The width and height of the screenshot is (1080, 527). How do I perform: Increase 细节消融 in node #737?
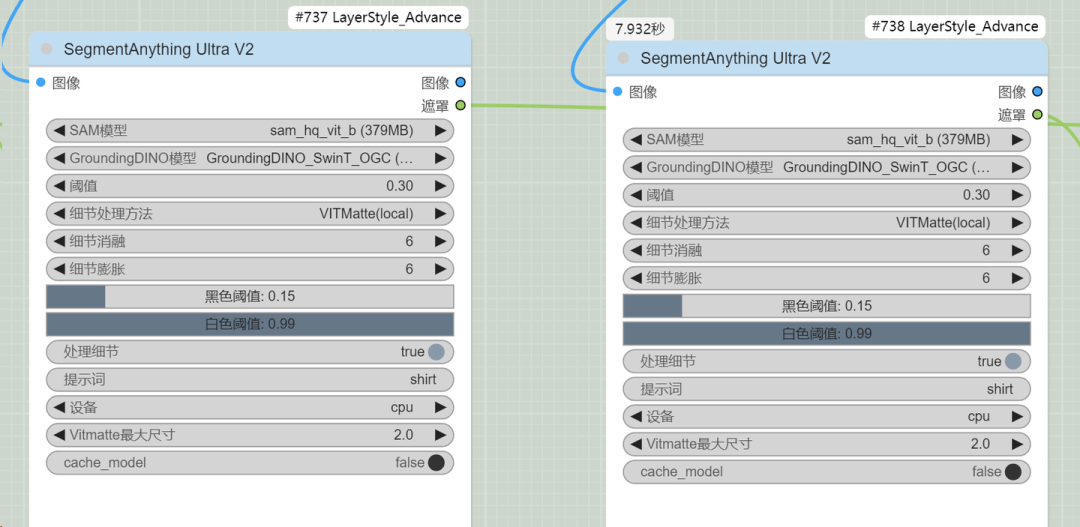click(440, 241)
